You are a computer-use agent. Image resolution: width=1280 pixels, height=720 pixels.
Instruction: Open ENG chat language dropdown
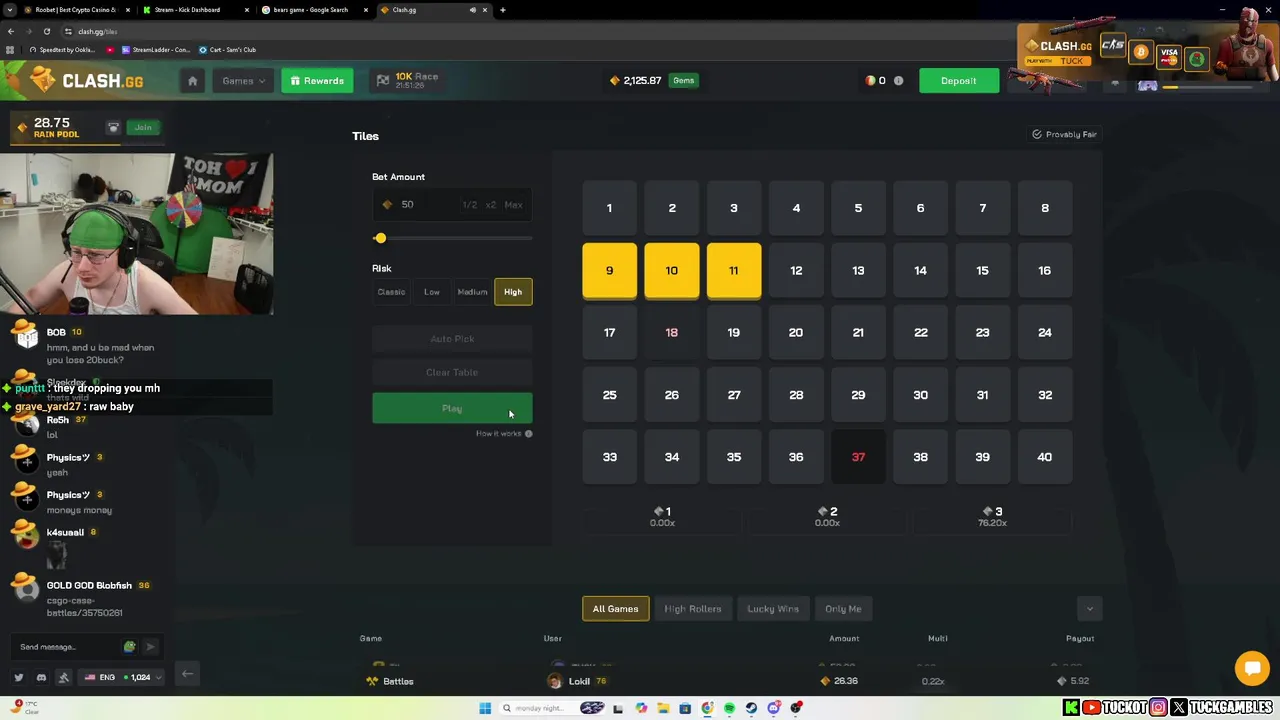click(123, 678)
